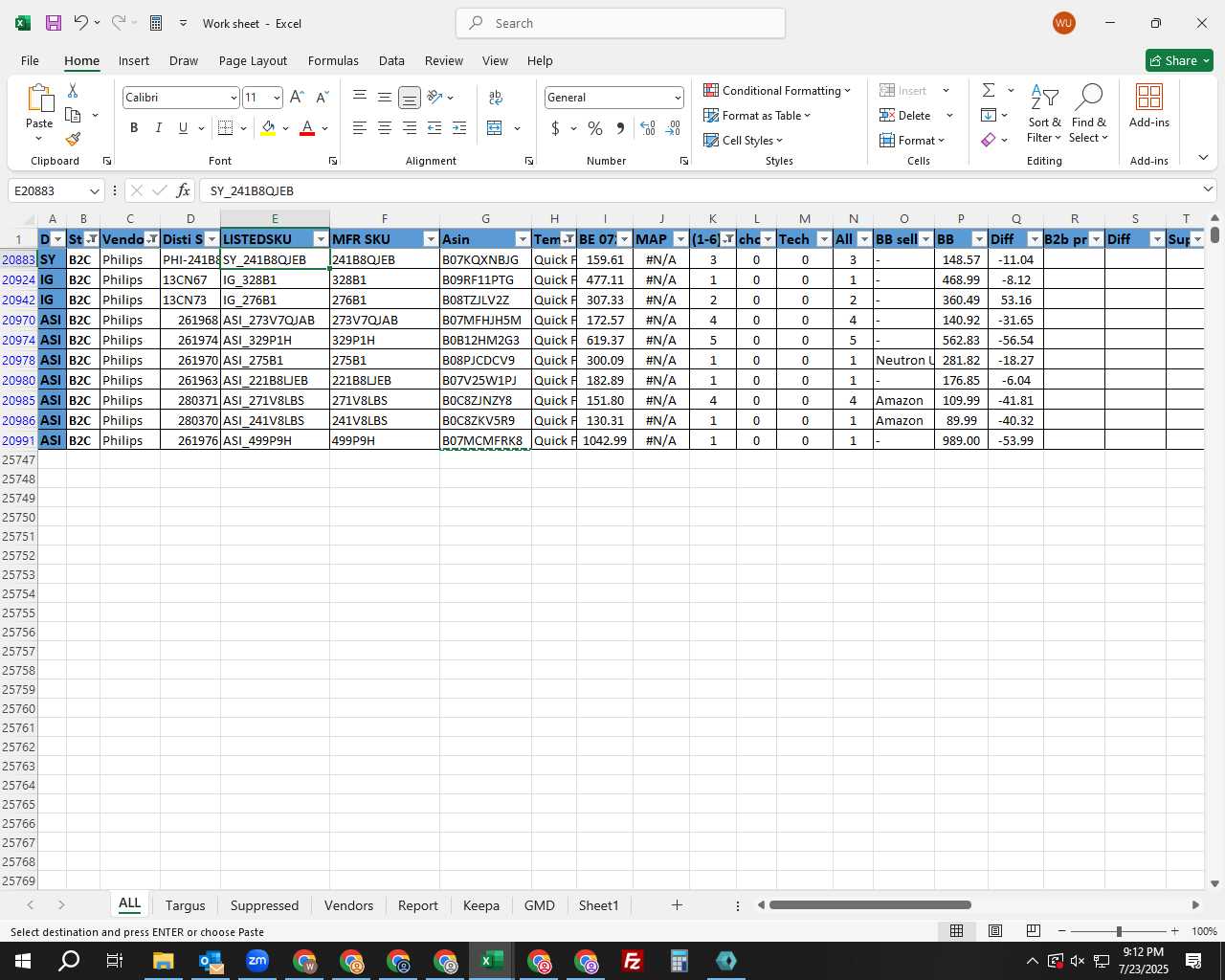The image size is (1225, 980).
Task: Open the filter dropdown on MFR SKU column
Action: point(431,239)
